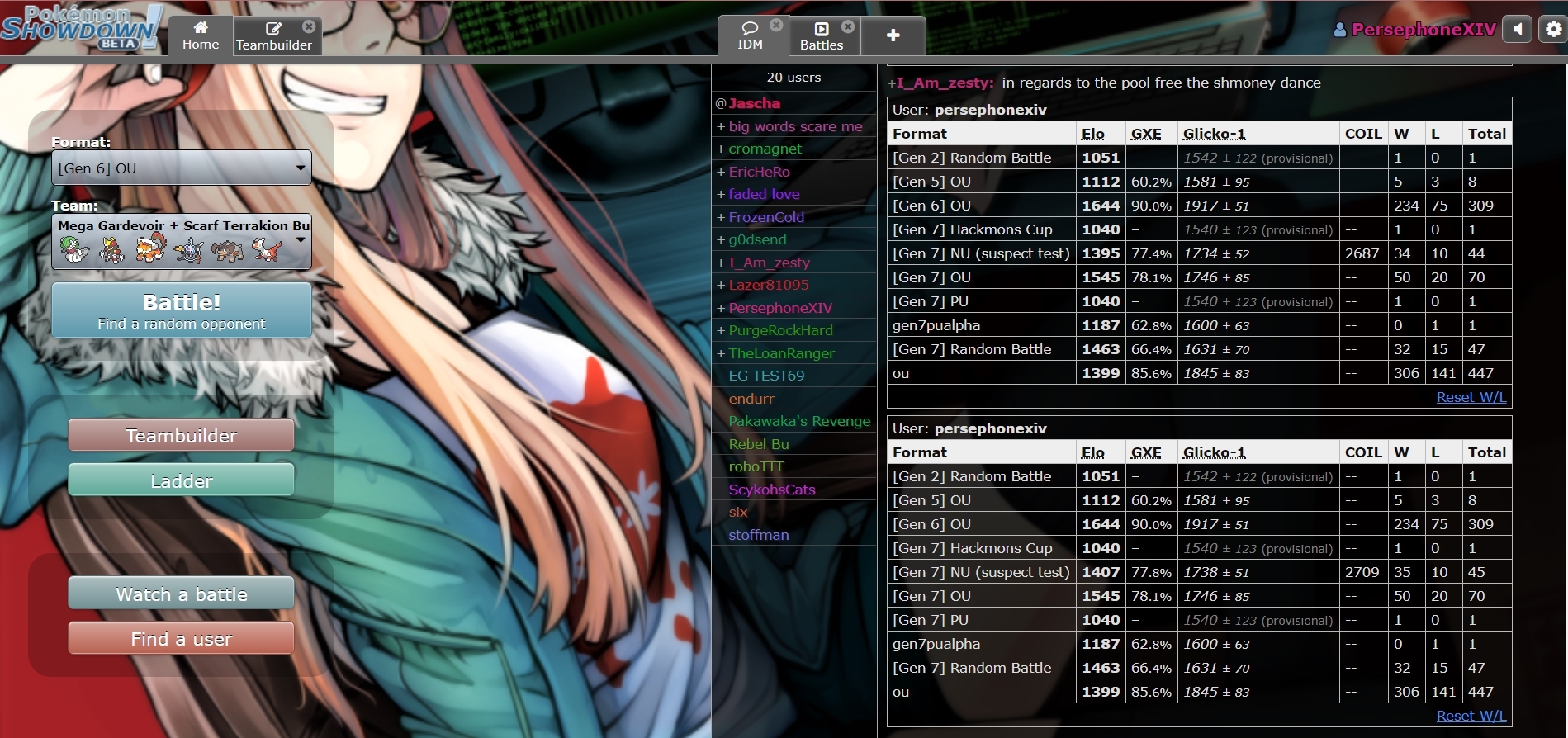The height and width of the screenshot is (738, 1568).
Task: Click COIL value 2709 in second table
Action: [1362, 572]
